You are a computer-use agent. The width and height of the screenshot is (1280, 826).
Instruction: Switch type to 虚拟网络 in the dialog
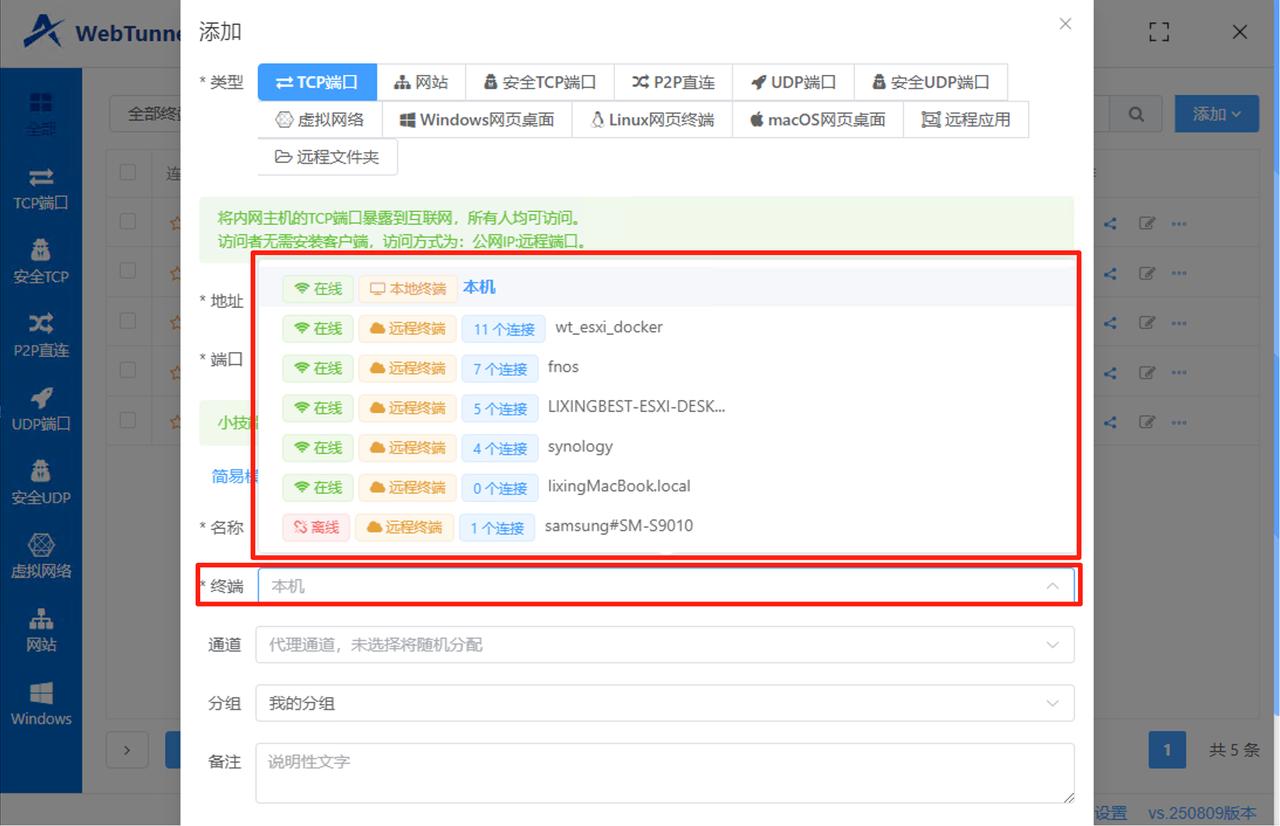click(320, 120)
